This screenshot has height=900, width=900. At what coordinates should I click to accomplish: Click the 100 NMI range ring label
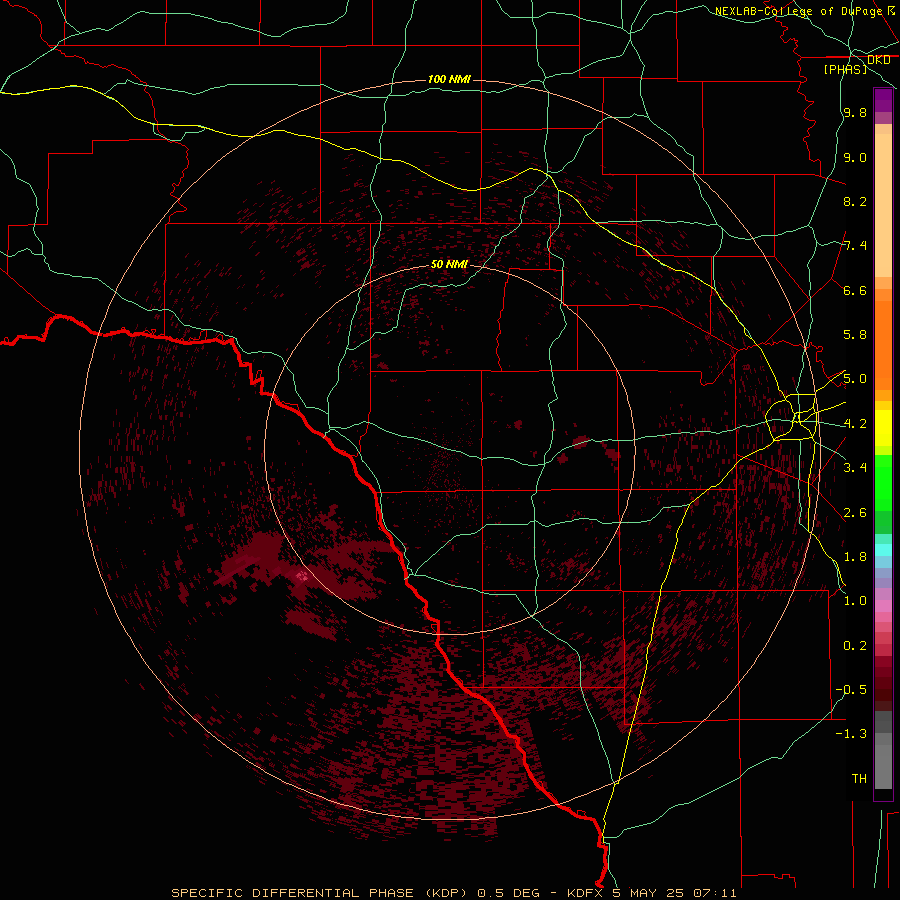(449, 79)
